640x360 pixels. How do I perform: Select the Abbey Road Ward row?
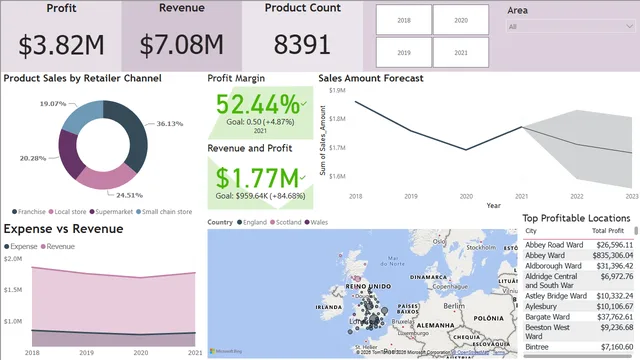(x=579, y=245)
